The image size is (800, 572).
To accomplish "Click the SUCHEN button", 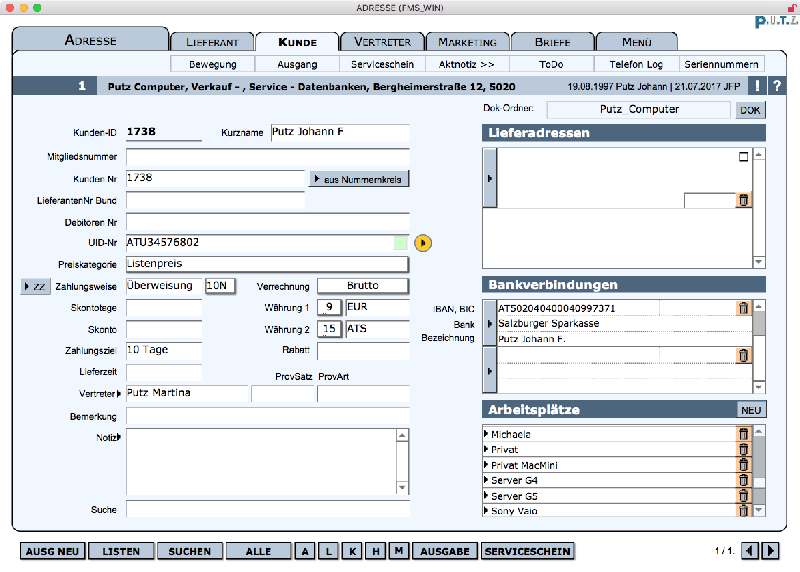I will click(x=189, y=551).
